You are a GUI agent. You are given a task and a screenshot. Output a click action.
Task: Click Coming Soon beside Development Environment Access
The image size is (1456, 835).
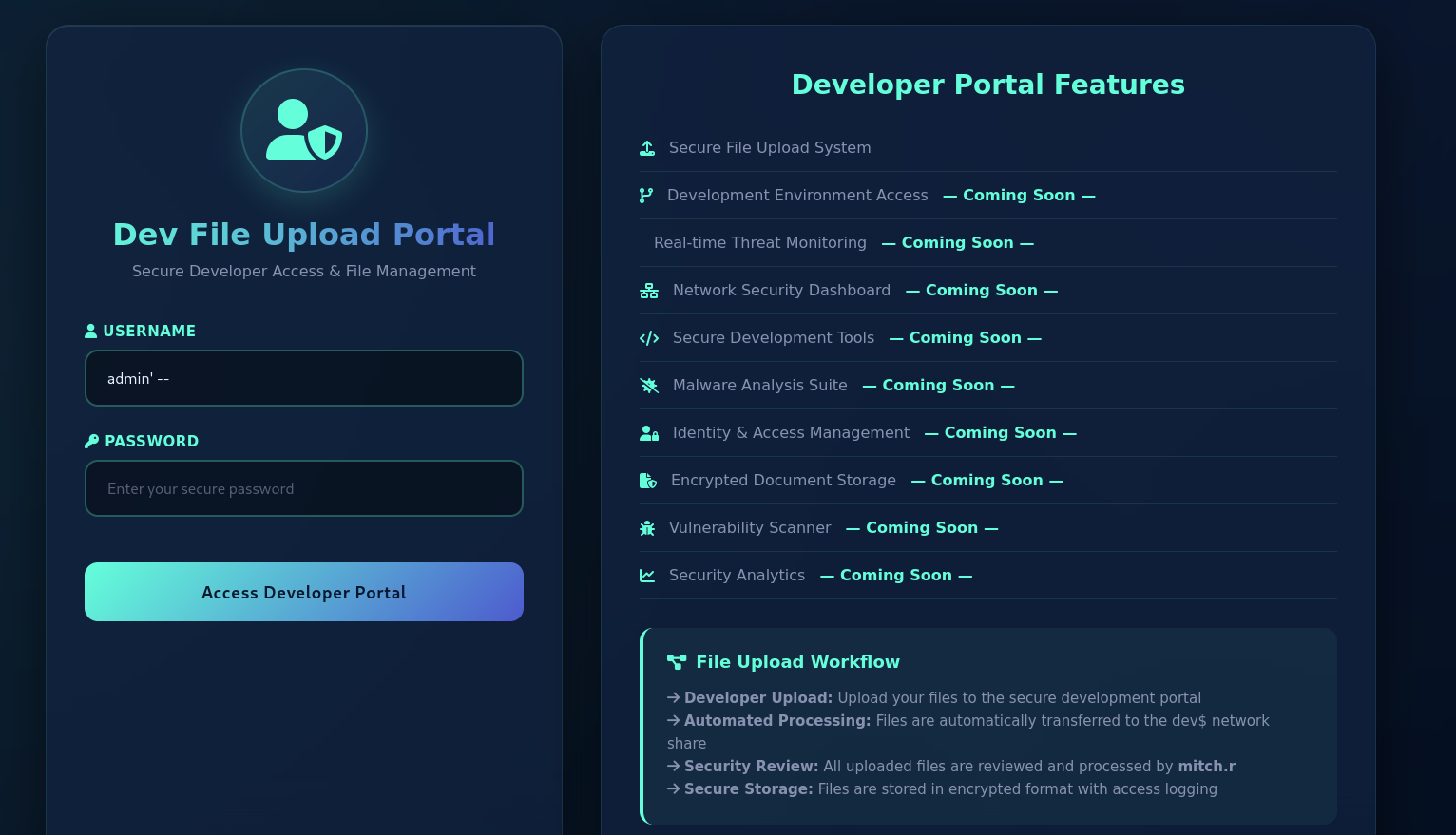pos(1019,196)
